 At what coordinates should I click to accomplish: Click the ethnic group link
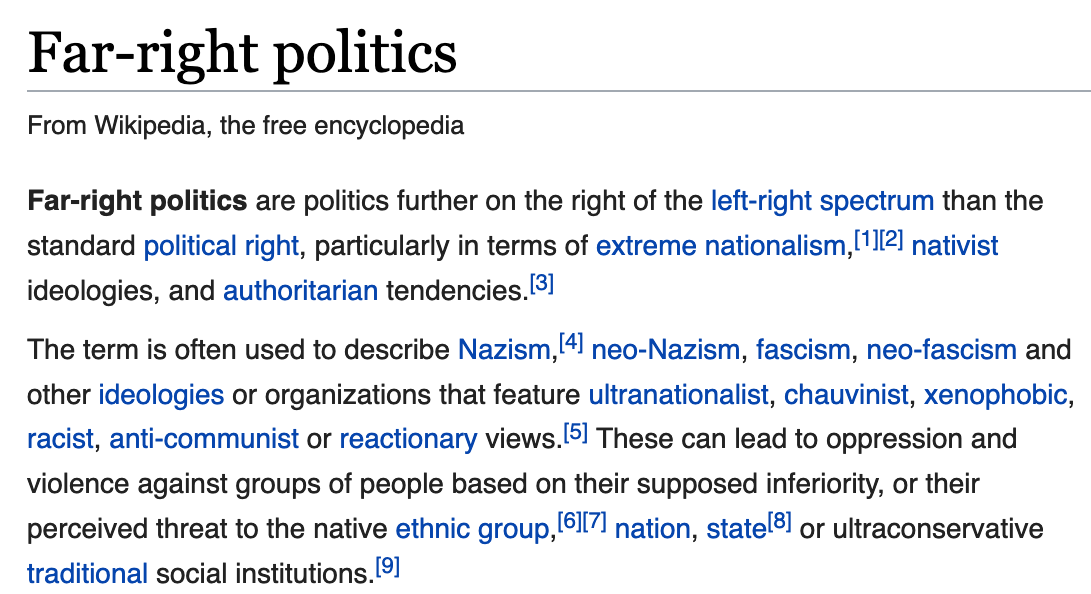(x=473, y=528)
